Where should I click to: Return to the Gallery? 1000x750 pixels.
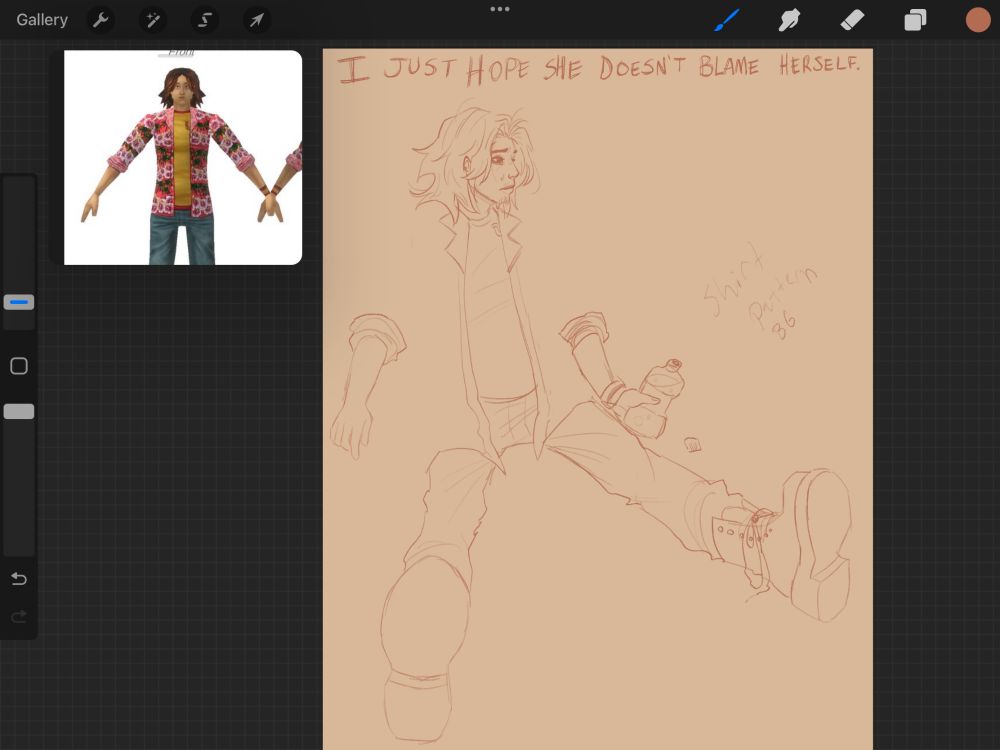click(42, 20)
